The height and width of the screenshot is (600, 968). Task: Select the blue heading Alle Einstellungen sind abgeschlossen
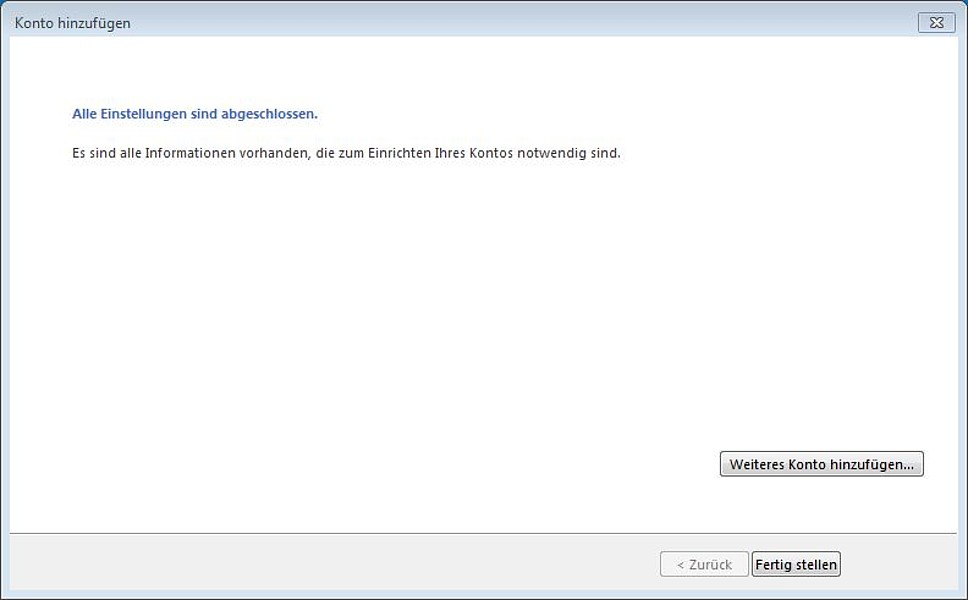coord(195,114)
